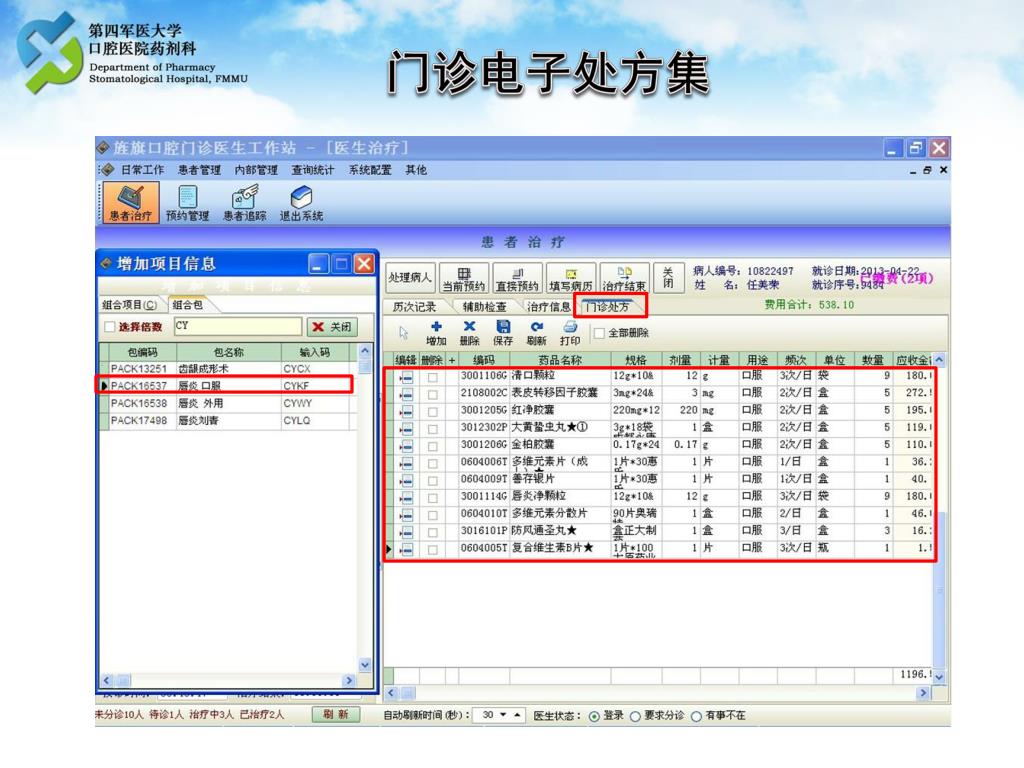Click edit icon for 大黄蛰虫丸 row

click(407, 428)
